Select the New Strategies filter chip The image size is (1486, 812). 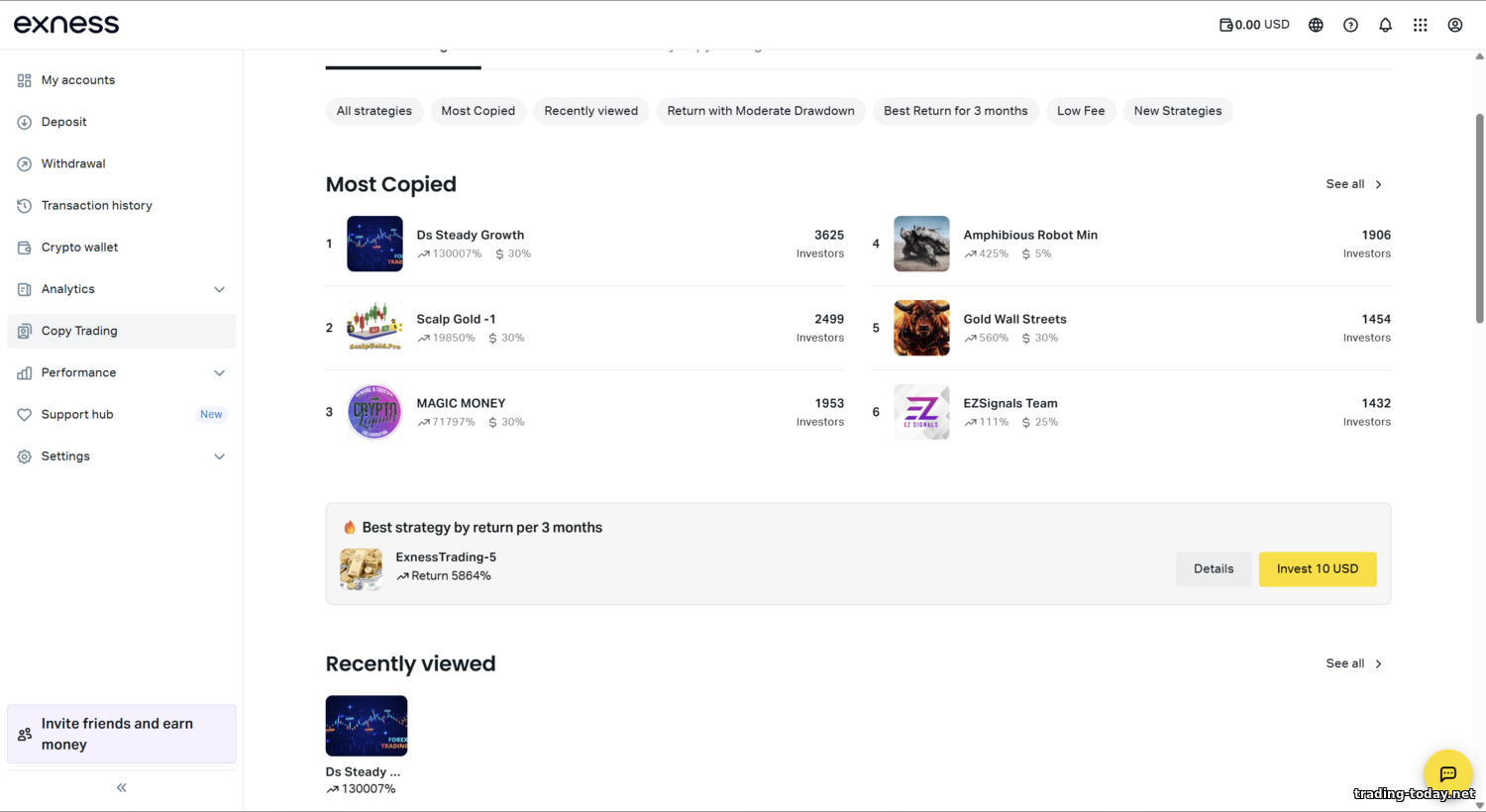[1177, 111]
